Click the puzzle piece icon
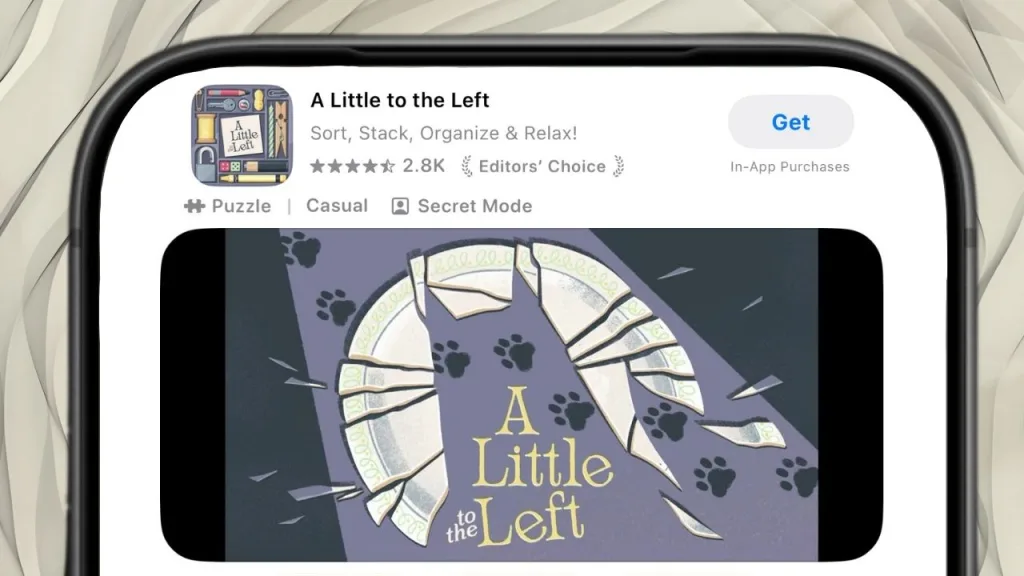Screen dimensions: 1024x576 coord(194,206)
